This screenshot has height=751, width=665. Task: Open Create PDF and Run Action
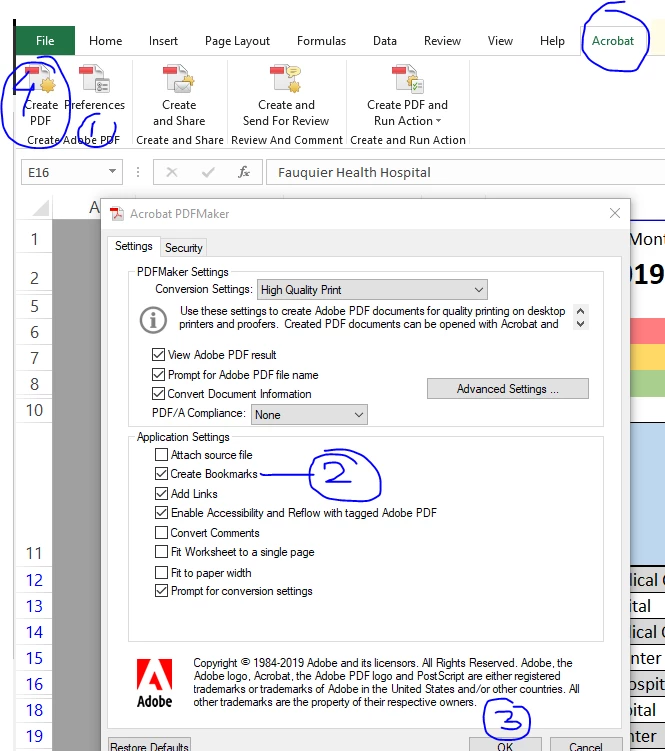407,96
